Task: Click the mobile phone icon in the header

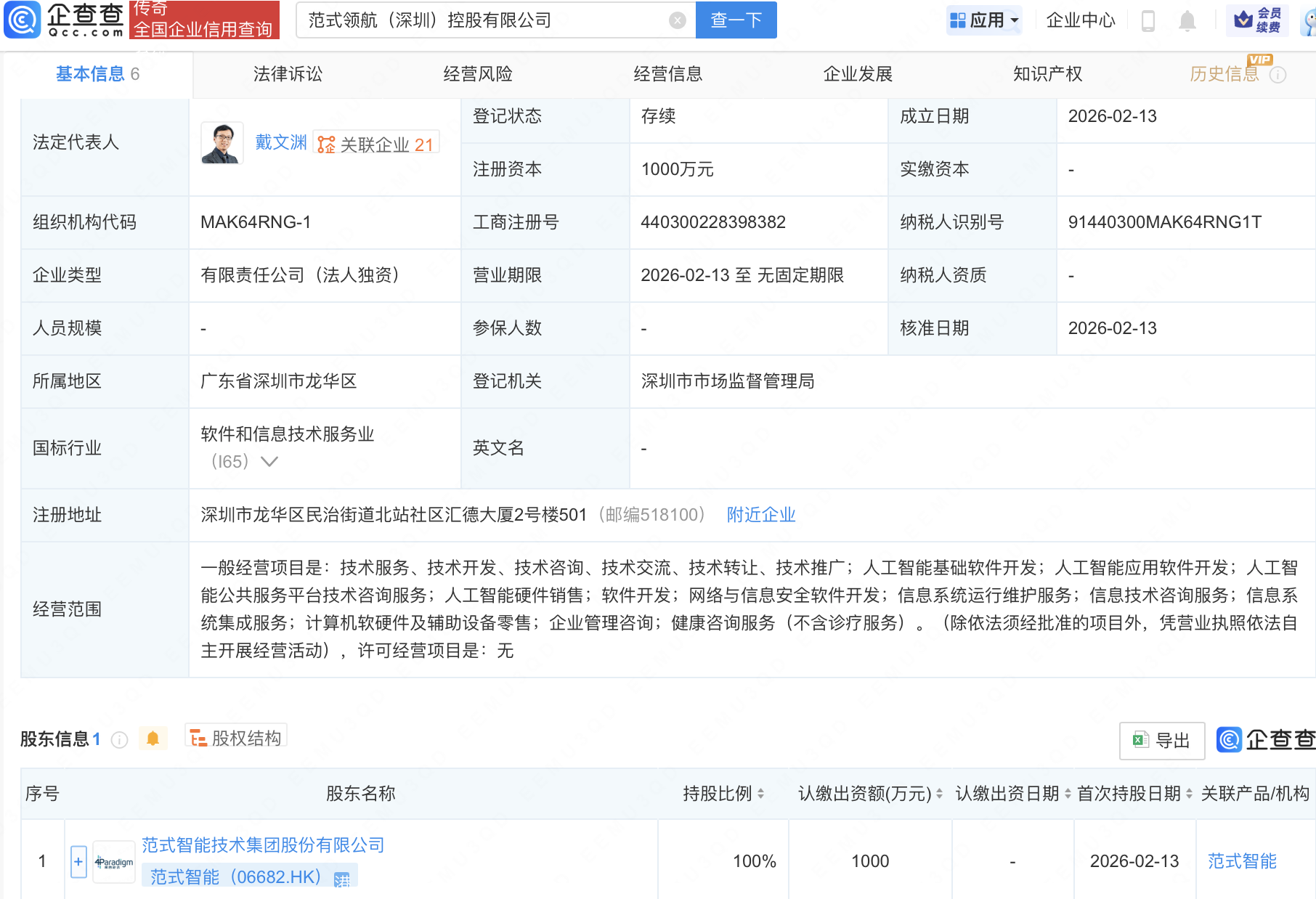Action: 1148,20
